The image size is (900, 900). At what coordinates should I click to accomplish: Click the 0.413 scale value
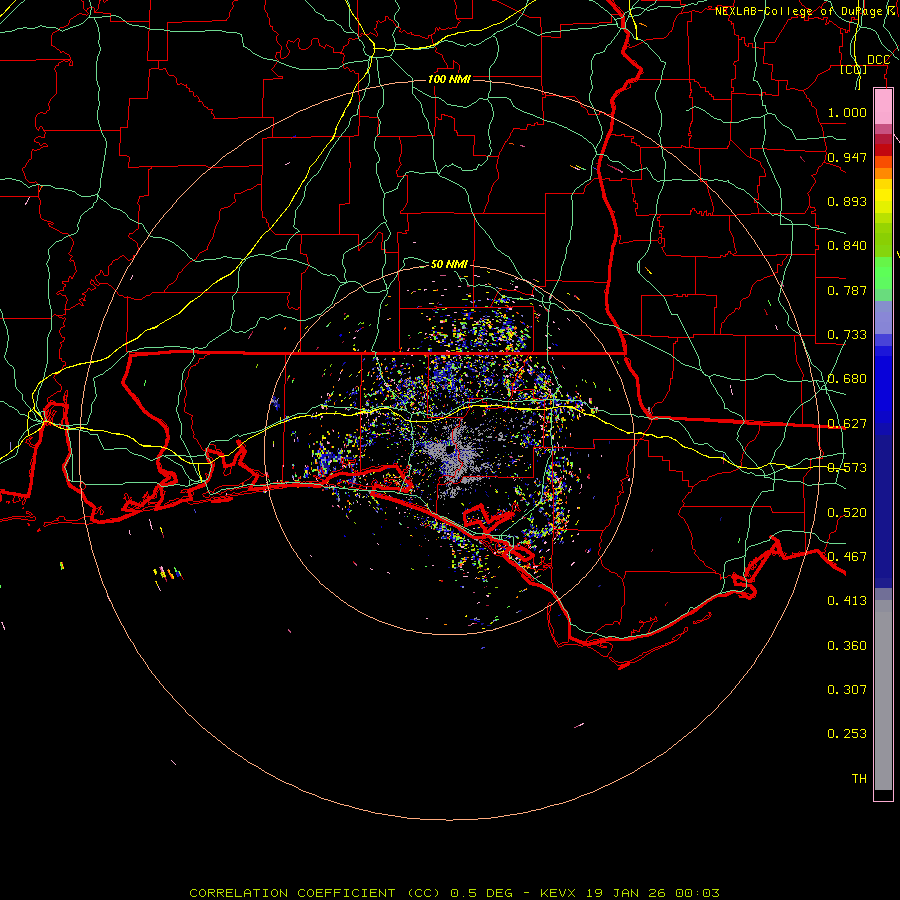[x=847, y=601]
